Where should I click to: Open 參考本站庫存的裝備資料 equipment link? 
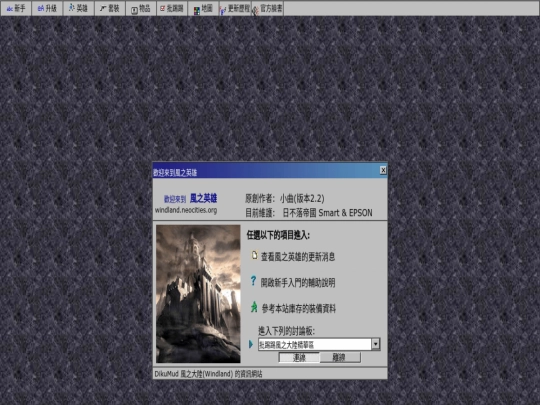click(x=299, y=309)
